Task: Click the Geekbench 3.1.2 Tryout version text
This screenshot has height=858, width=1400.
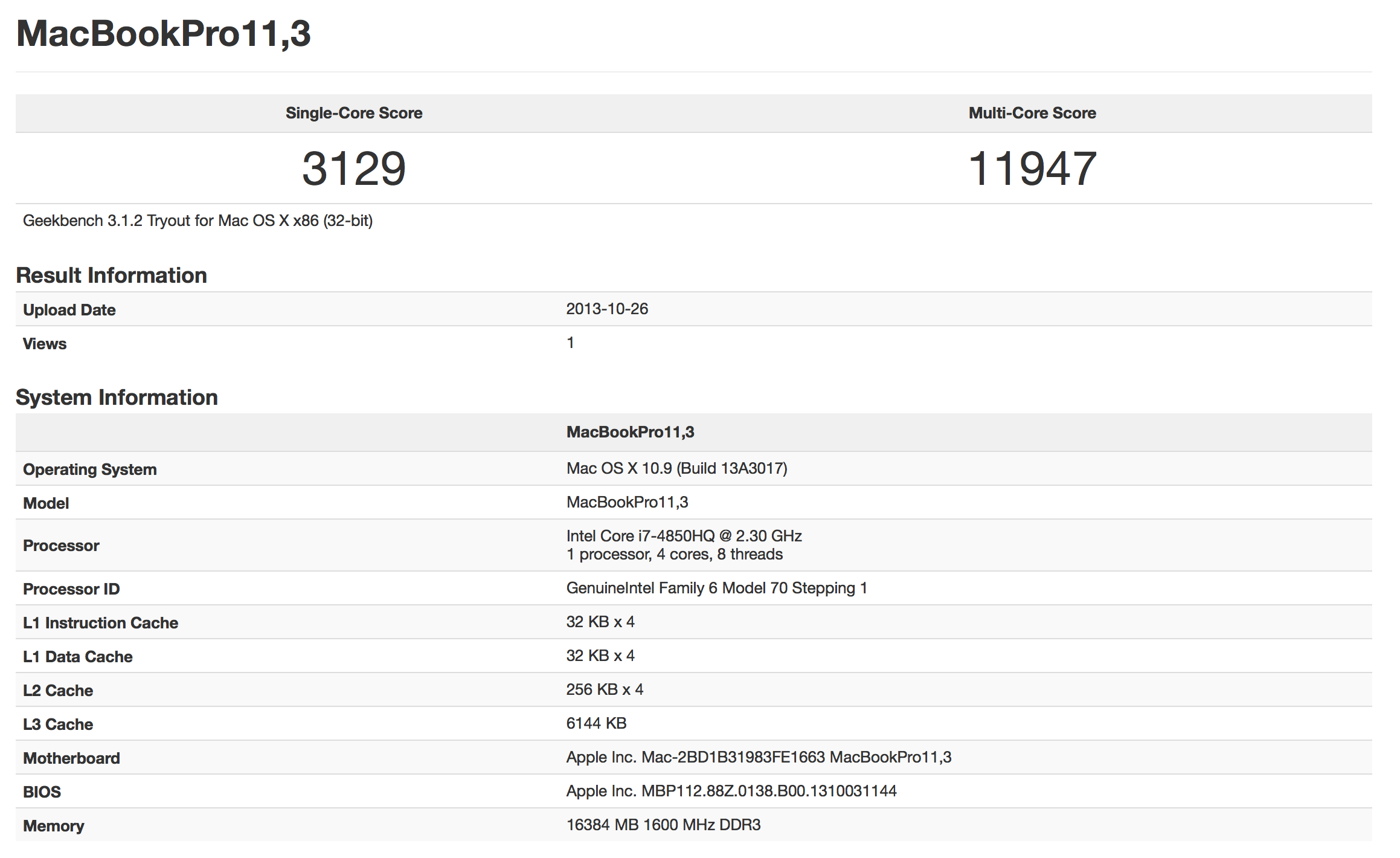Action: (x=197, y=221)
